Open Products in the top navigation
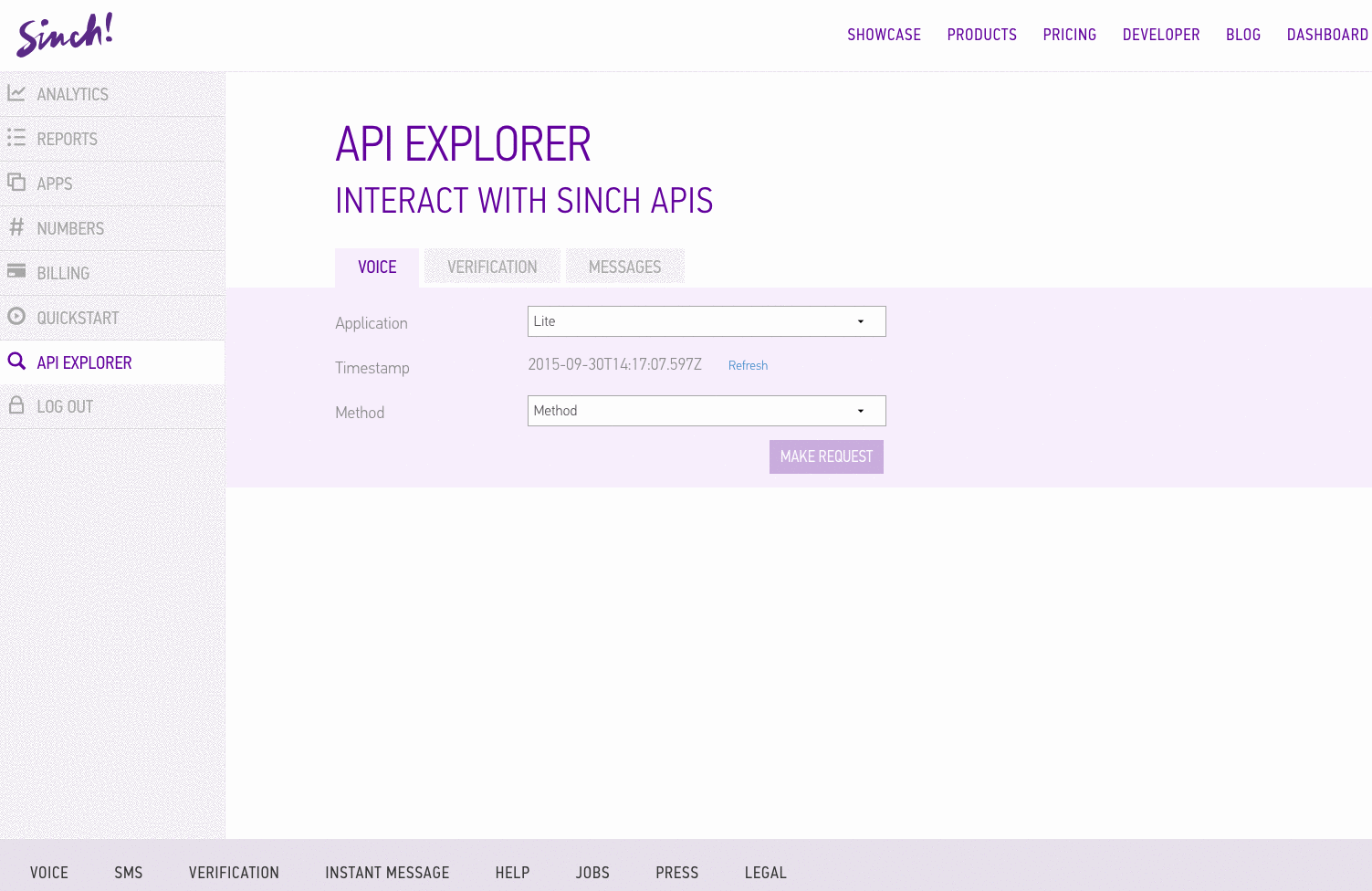This screenshot has height=891, width=1372. click(982, 35)
